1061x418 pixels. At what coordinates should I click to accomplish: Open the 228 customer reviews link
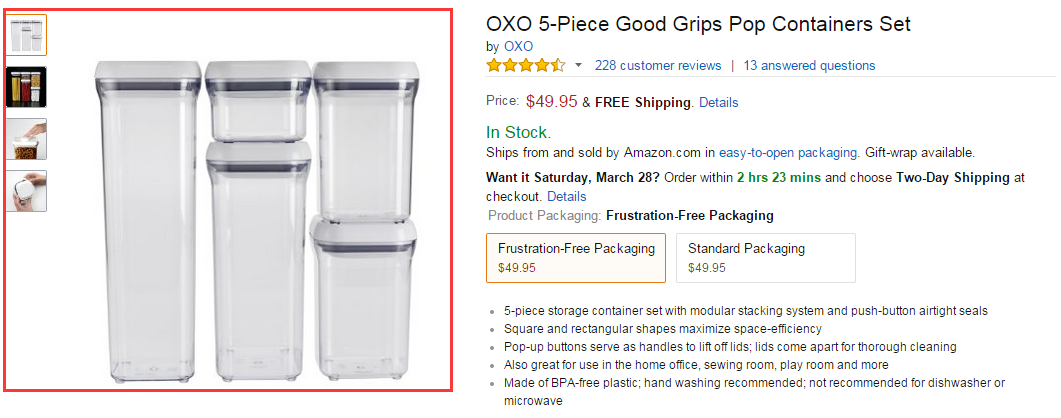657,66
